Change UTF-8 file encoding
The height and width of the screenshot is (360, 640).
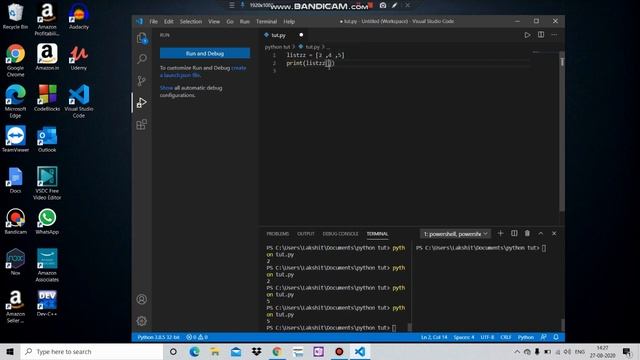[487, 337]
